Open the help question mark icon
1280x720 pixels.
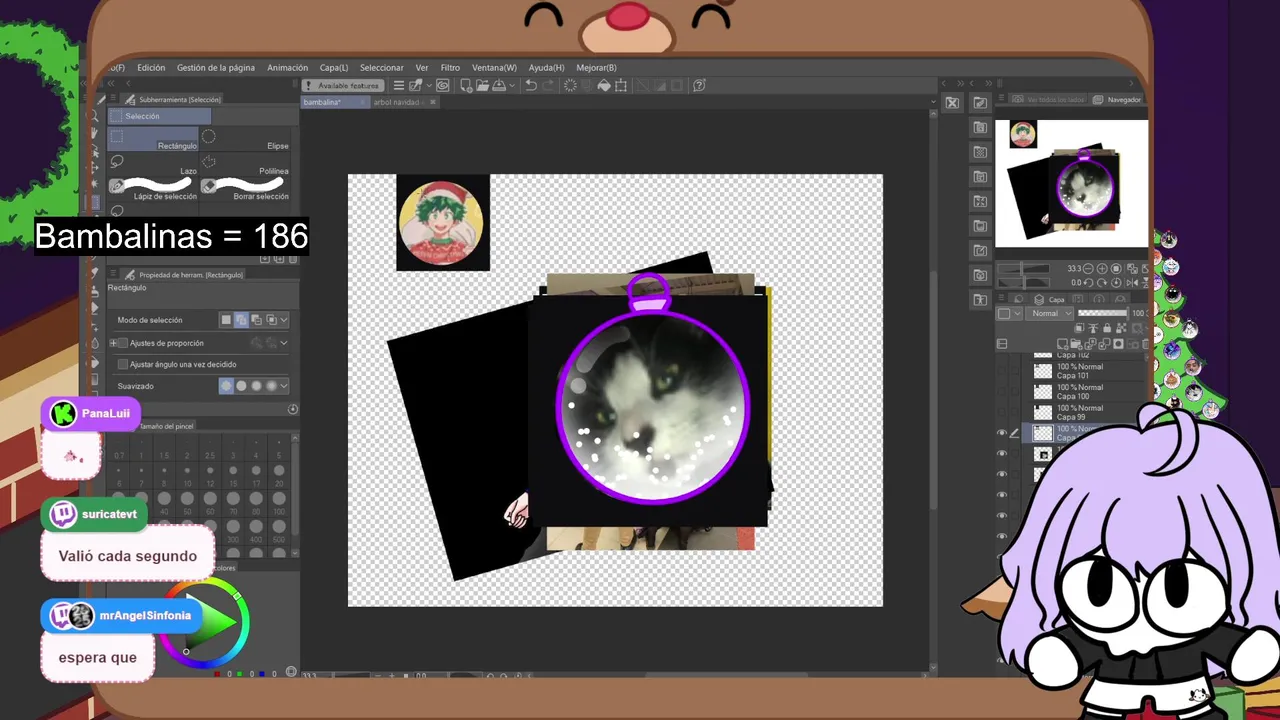(699, 85)
